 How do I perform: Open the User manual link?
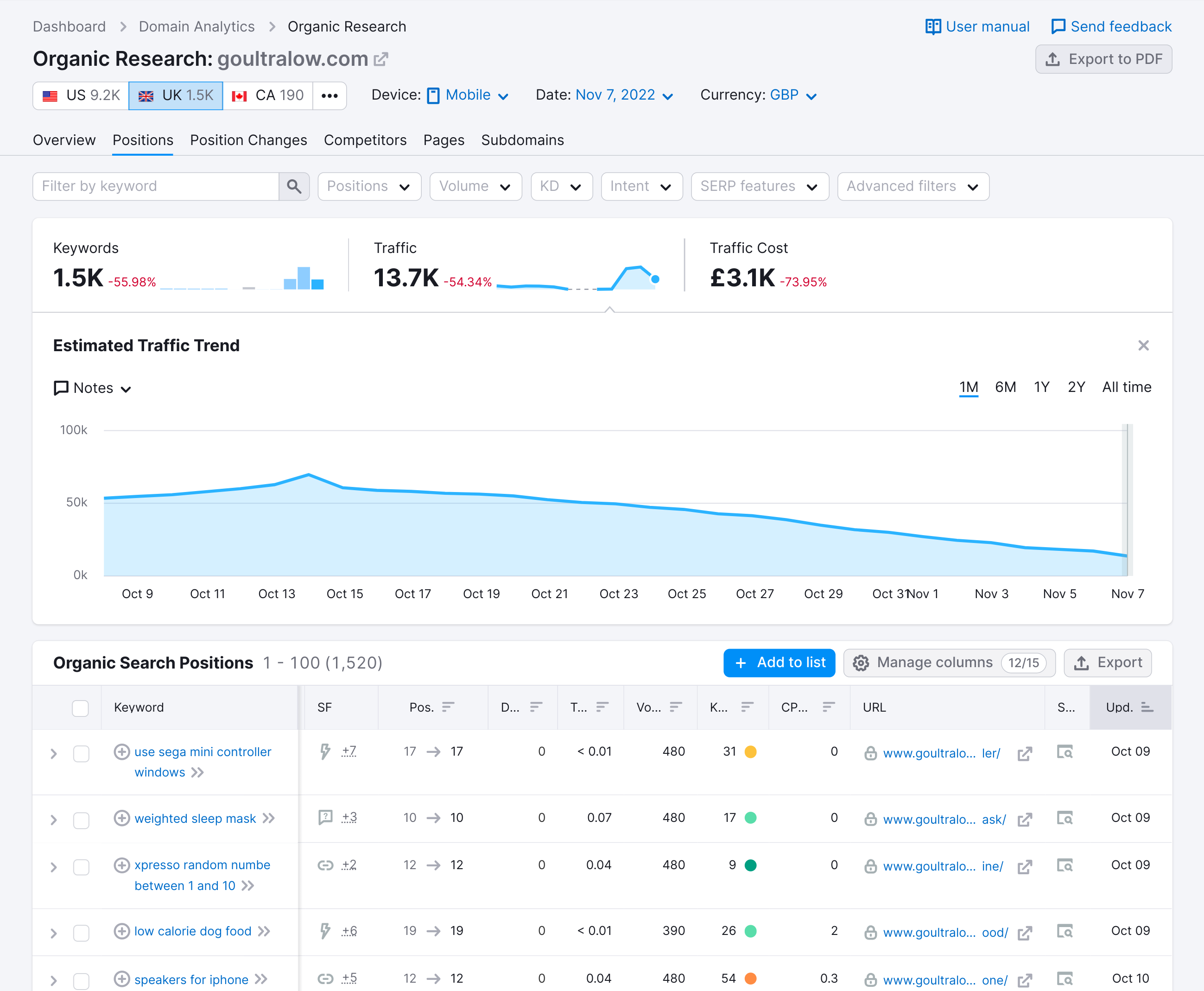[977, 27]
